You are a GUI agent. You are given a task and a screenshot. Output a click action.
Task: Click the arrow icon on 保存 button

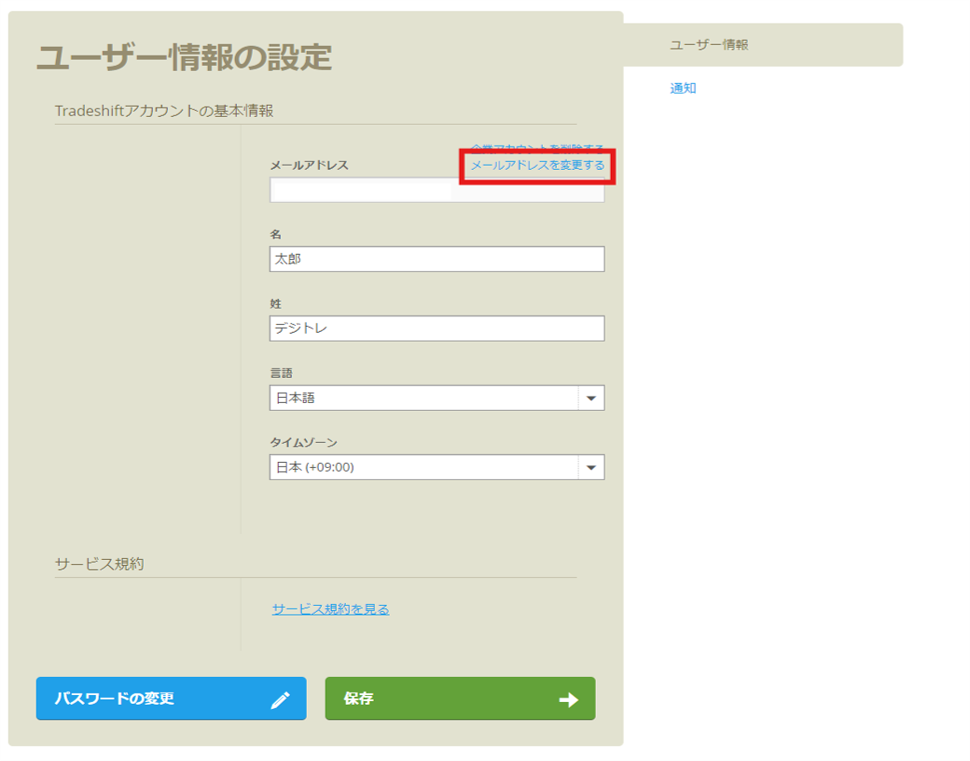(568, 700)
